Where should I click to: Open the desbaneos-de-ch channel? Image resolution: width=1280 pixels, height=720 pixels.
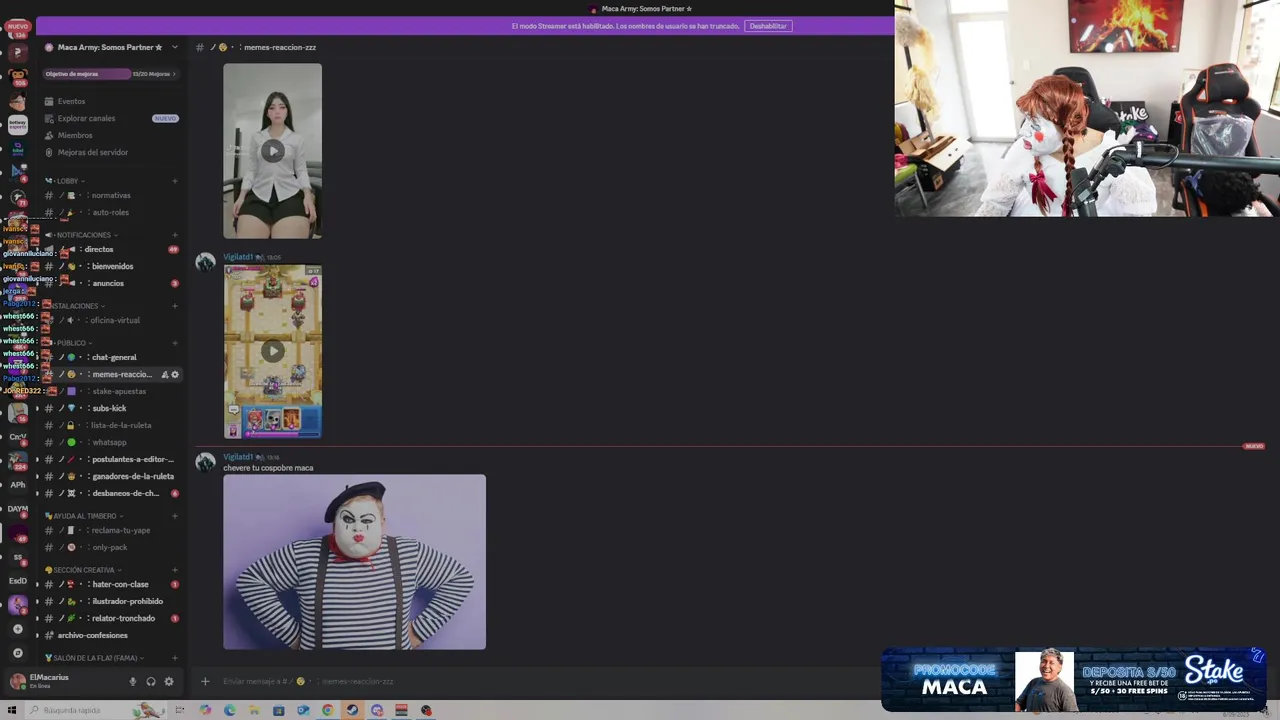tap(110, 493)
